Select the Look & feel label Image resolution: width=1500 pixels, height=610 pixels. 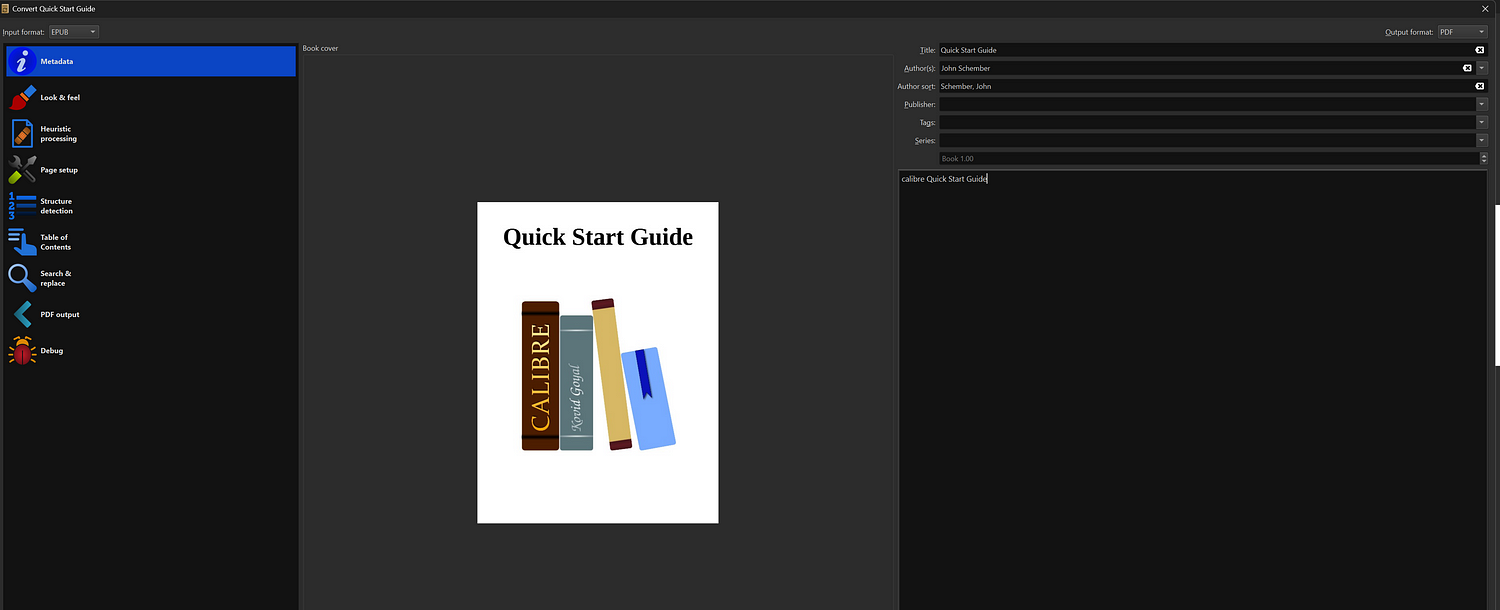60,98
